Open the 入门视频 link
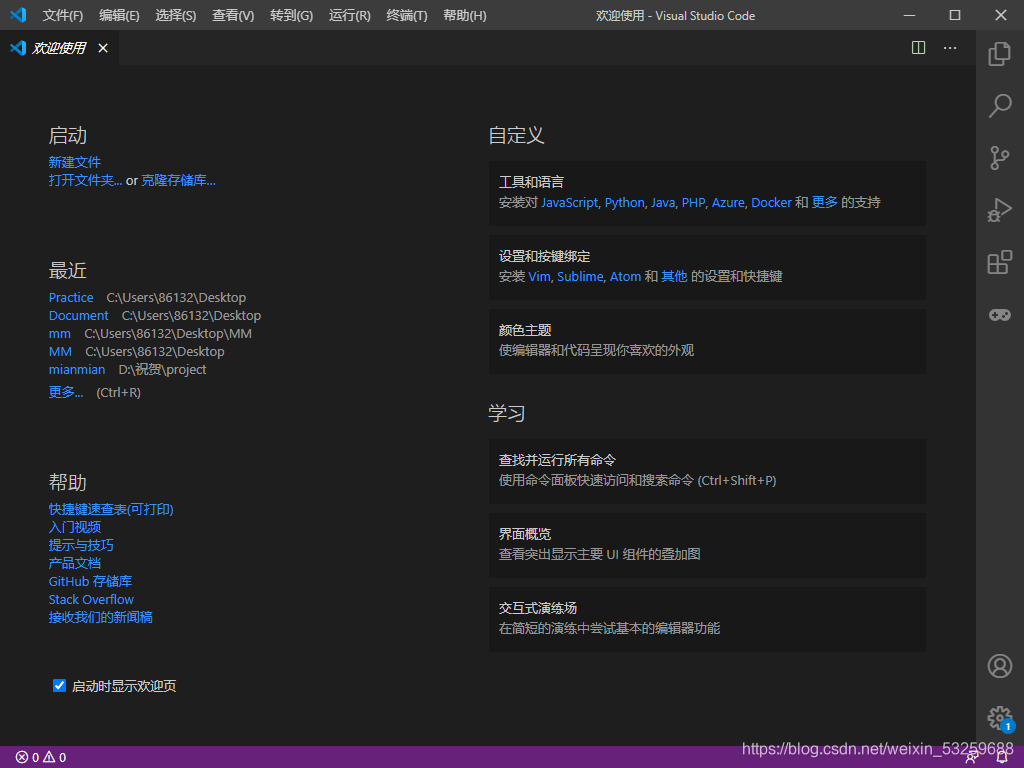1024x768 pixels. pos(74,527)
